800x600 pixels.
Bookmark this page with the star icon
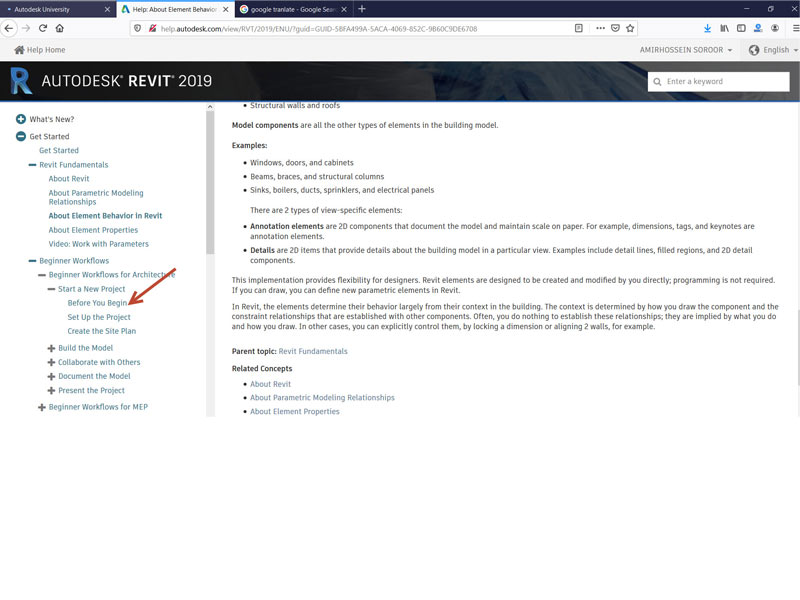[630, 29]
